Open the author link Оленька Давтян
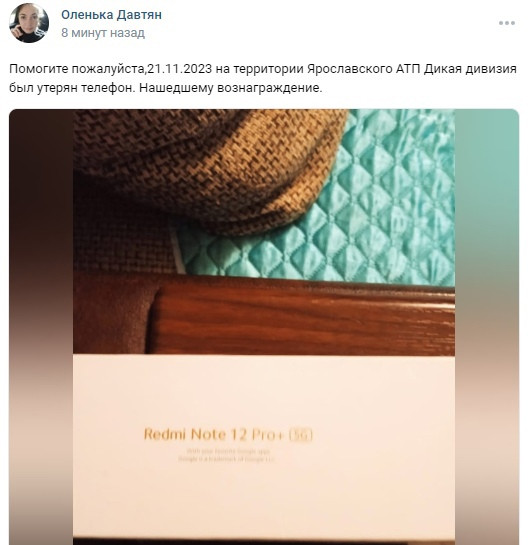This screenshot has height=545, width=532. (x=111, y=15)
